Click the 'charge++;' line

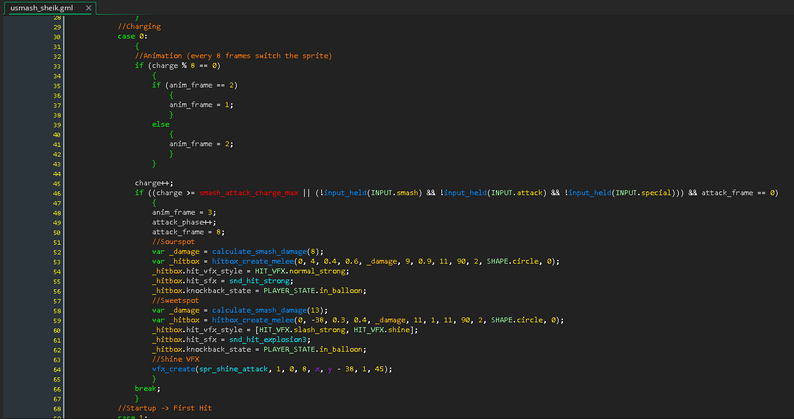[x=154, y=183]
